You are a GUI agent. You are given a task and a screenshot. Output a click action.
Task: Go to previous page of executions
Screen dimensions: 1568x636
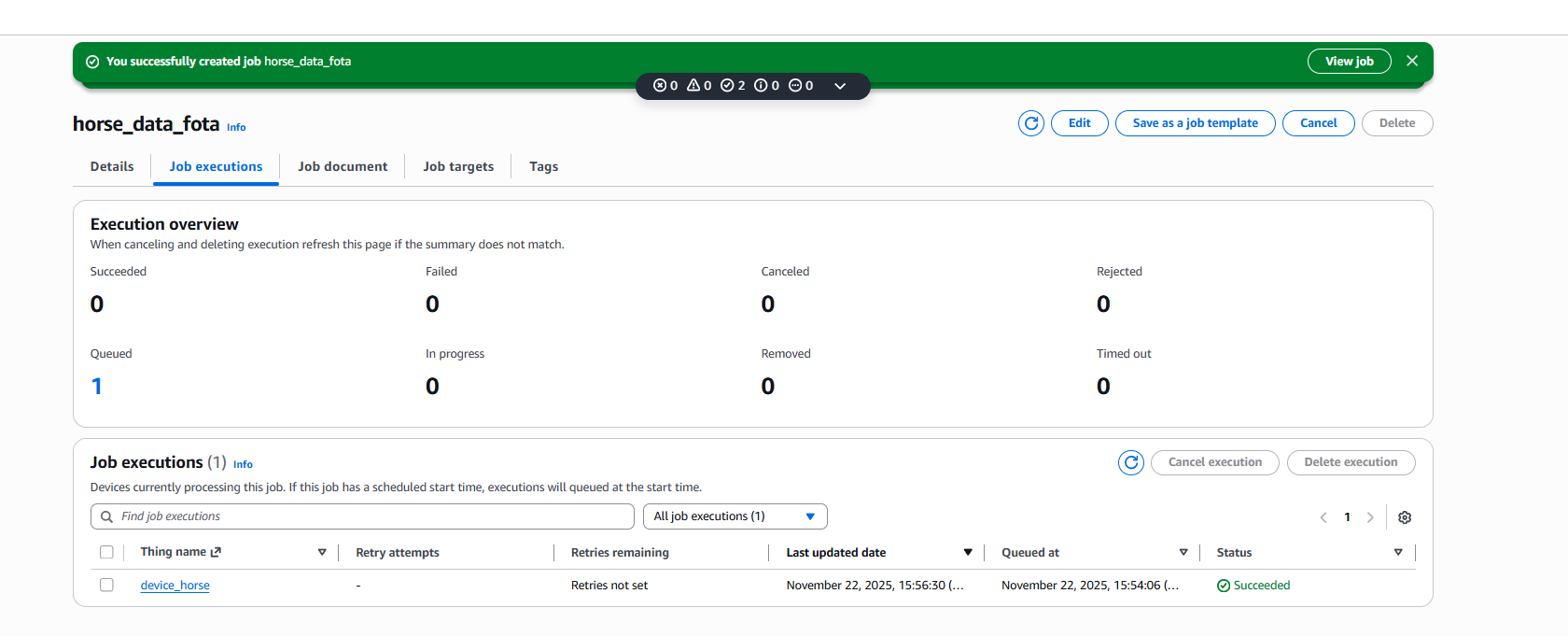coord(1323,517)
